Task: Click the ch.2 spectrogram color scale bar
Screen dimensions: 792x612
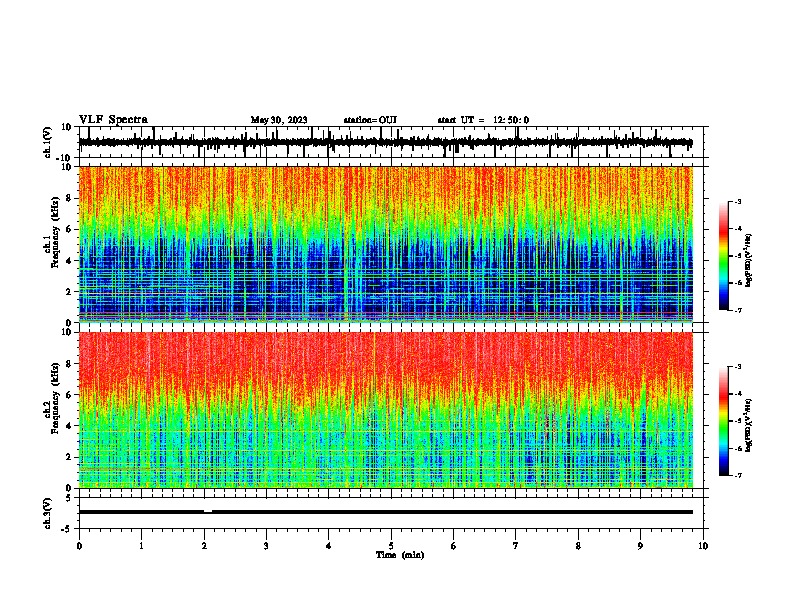Action: tap(723, 421)
